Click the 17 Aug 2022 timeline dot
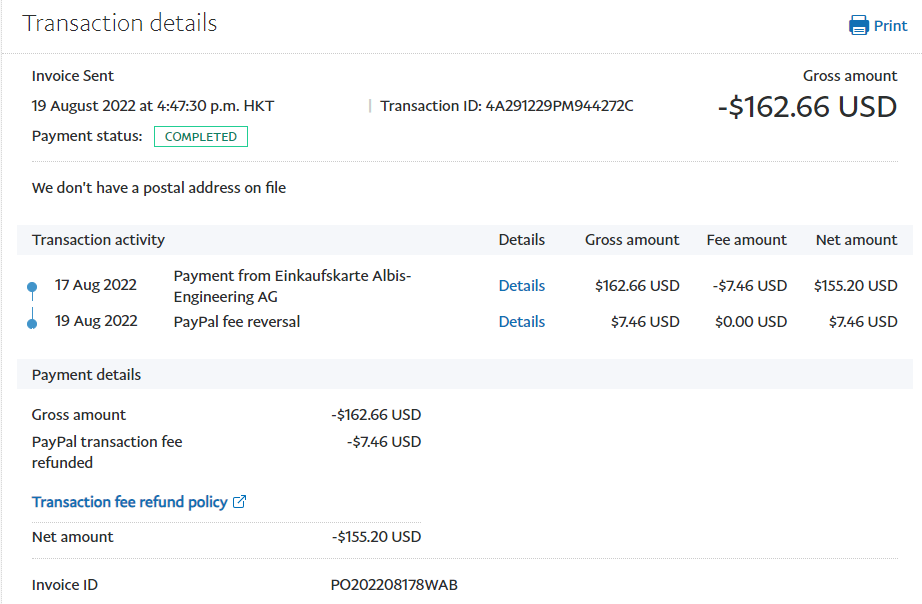 pyautogui.click(x=32, y=288)
